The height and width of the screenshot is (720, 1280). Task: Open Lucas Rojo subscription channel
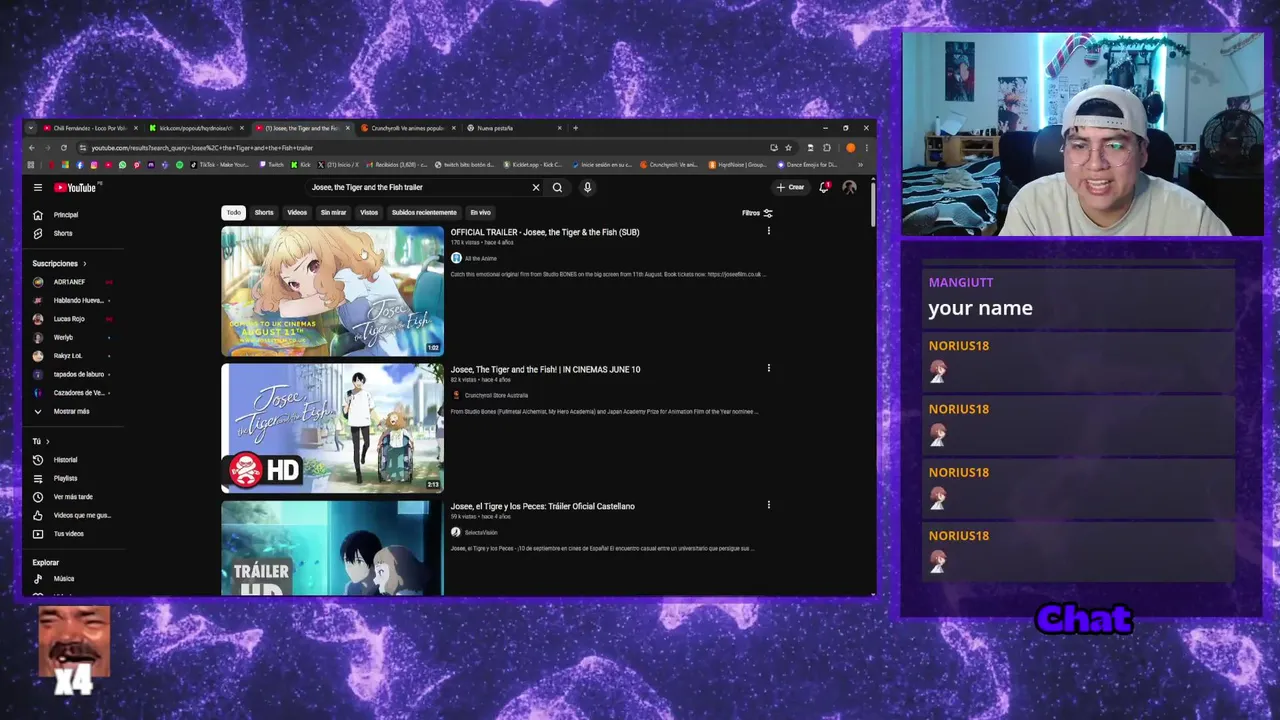(x=70, y=319)
